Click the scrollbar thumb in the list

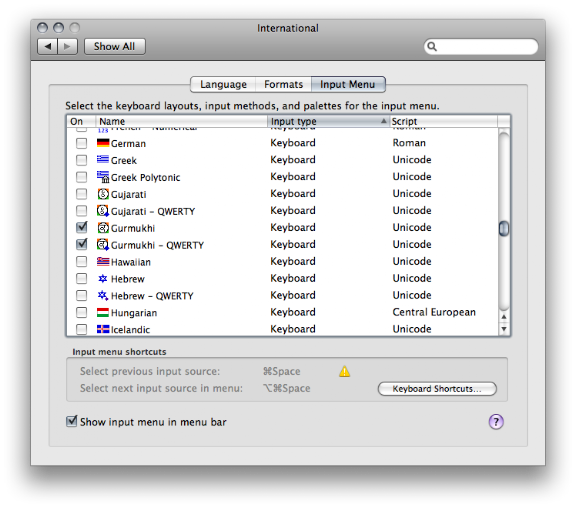pos(504,228)
